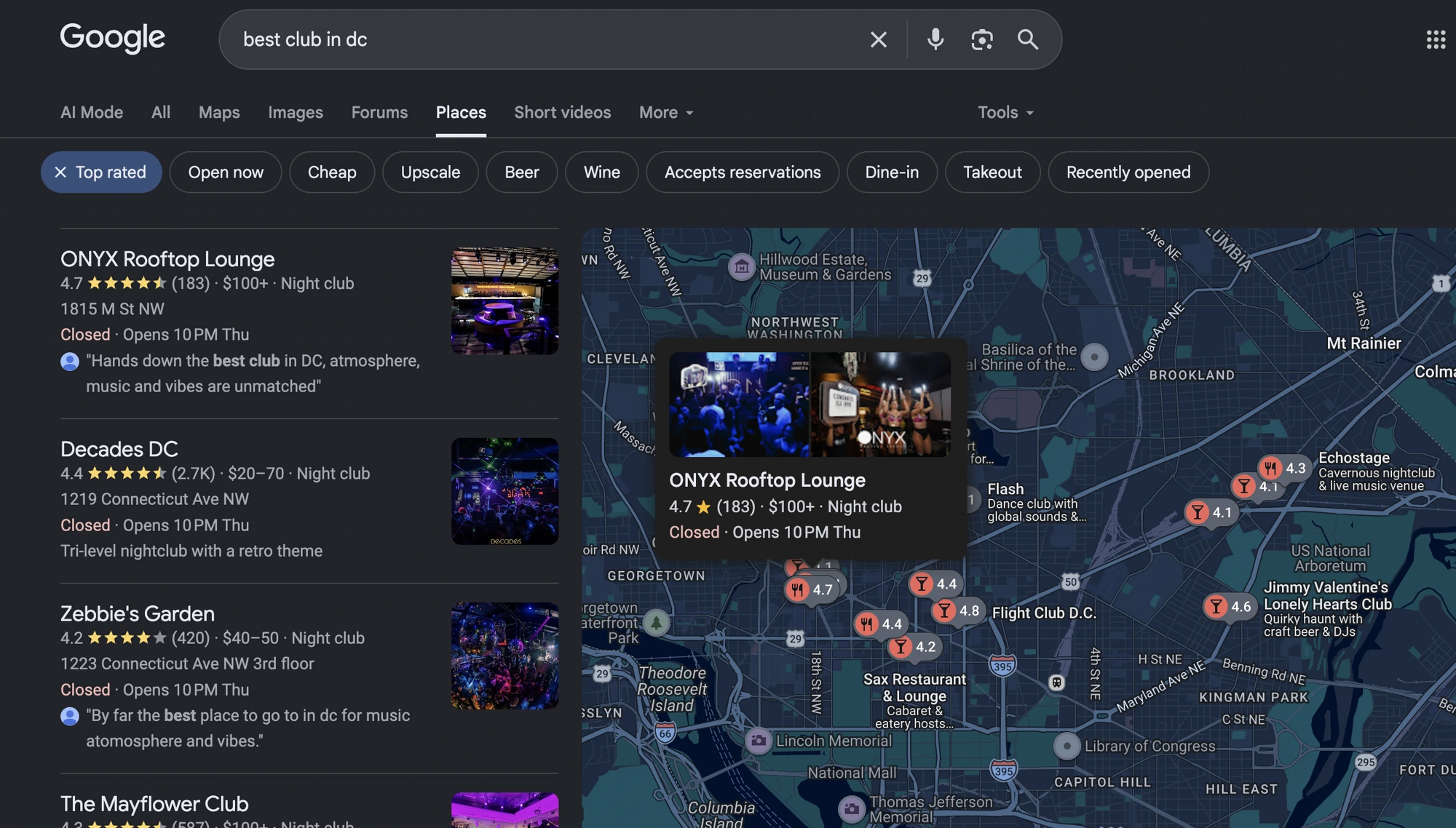
Task: Toggle the Takeout filter chip
Action: point(992,172)
